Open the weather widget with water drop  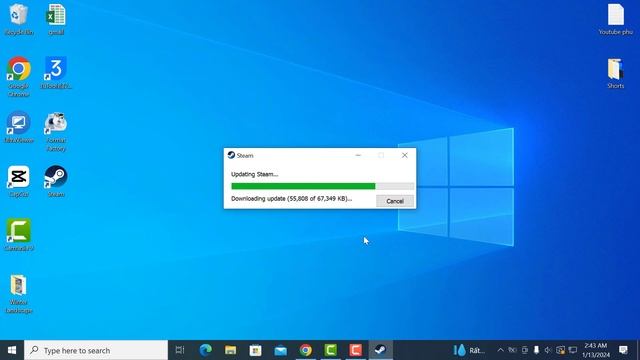pyautogui.click(x=469, y=350)
